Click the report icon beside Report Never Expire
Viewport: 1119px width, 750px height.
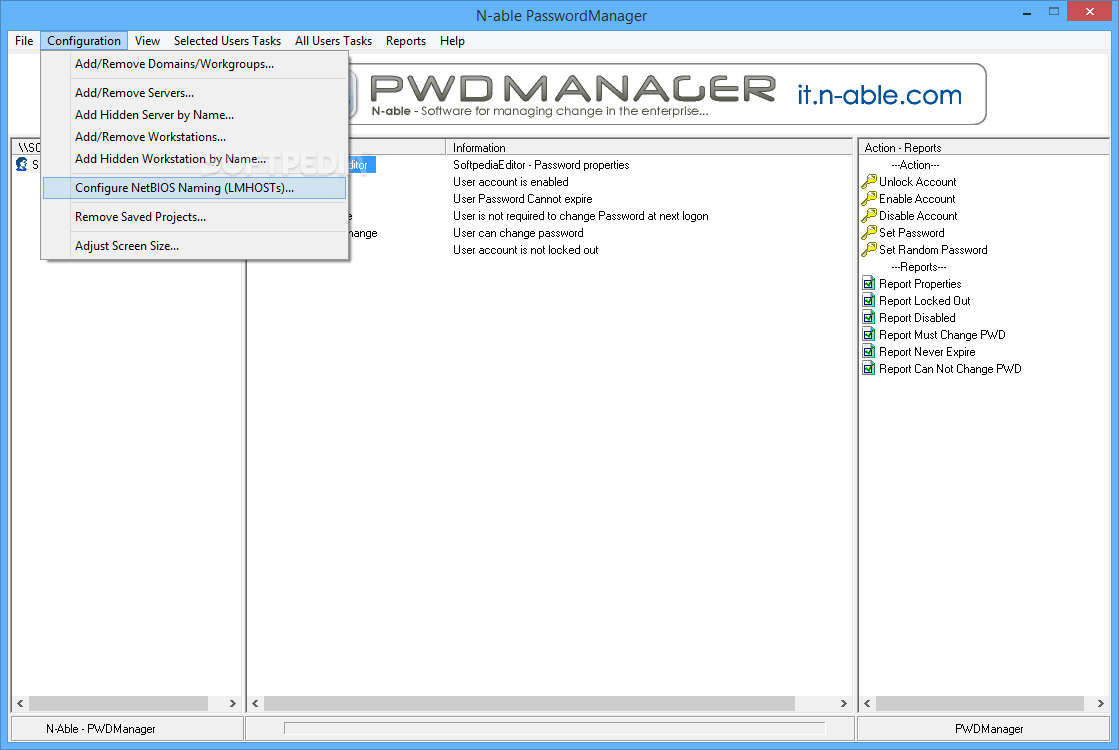click(869, 352)
